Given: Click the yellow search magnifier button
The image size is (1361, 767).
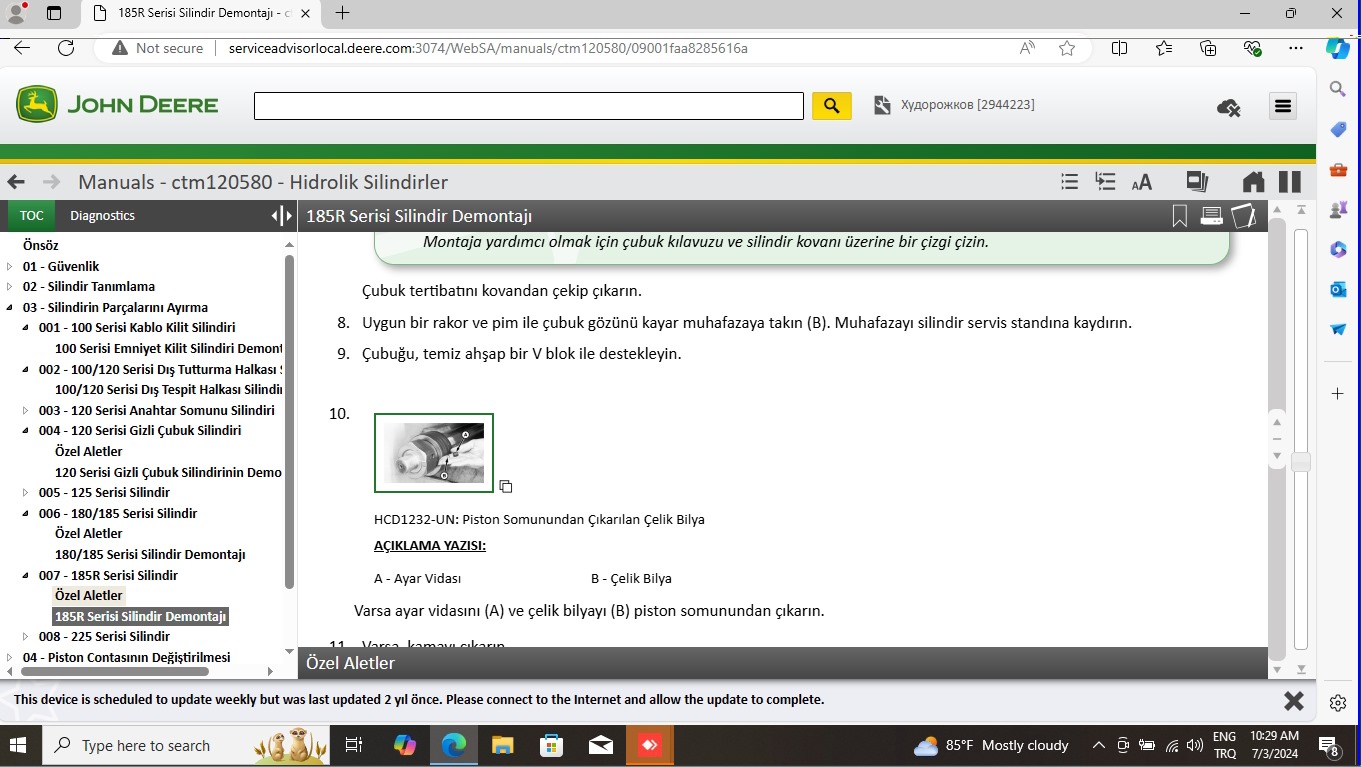Looking at the screenshot, I should tap(831, 105).
